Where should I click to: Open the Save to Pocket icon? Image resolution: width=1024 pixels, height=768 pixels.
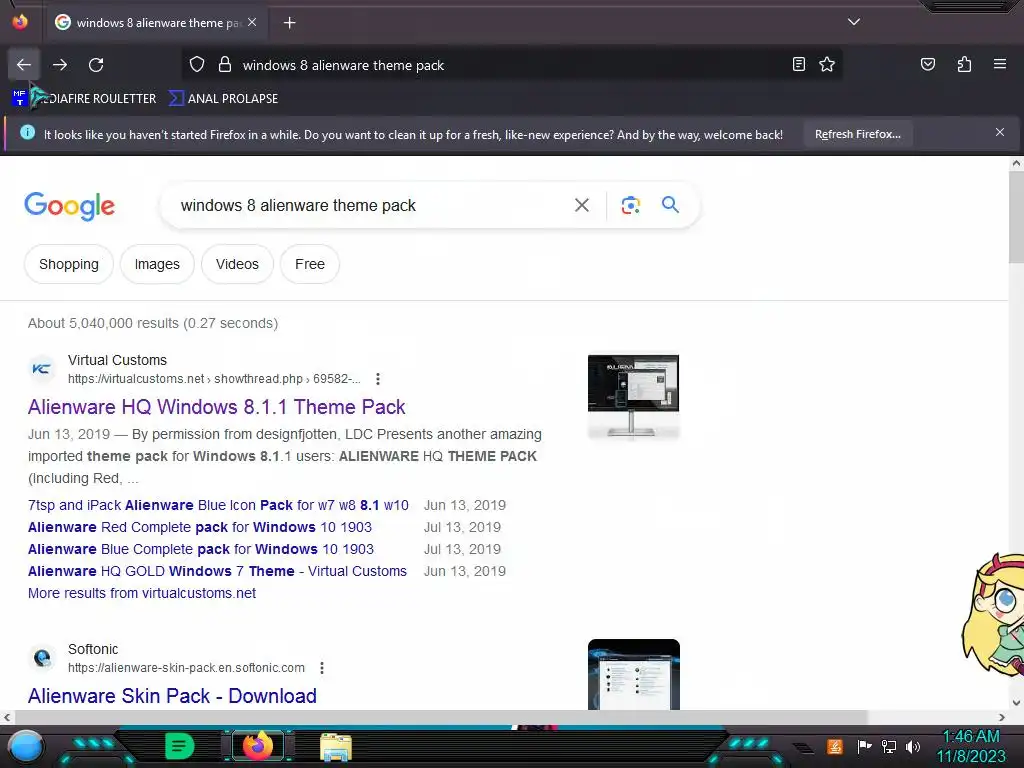pos(927,64)
